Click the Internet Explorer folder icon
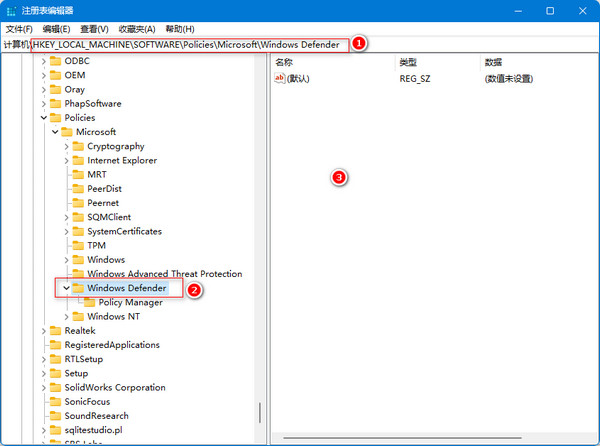 [78, 160]
